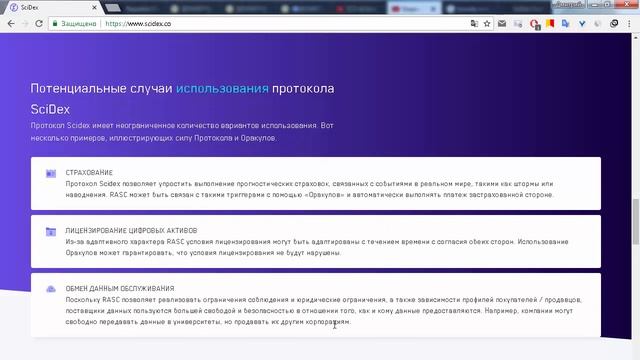Click the SciDex heading second line

pyautogui.click(x=50, y=109)
